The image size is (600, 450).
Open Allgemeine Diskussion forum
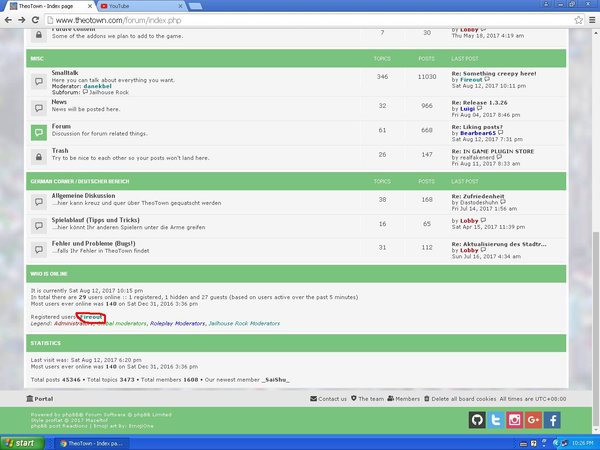tap(83, 196)
